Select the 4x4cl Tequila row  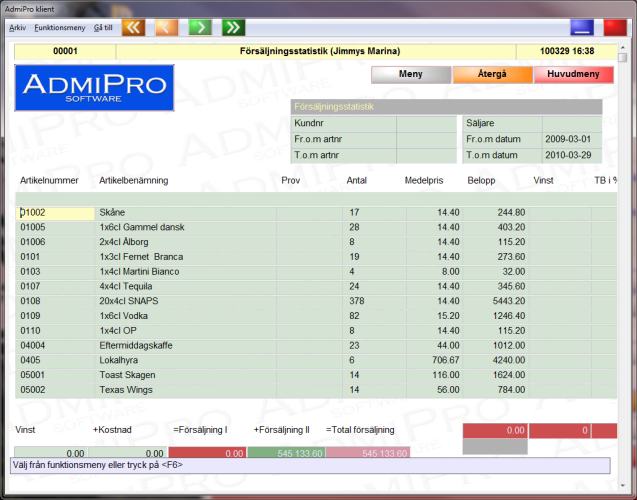316,287
